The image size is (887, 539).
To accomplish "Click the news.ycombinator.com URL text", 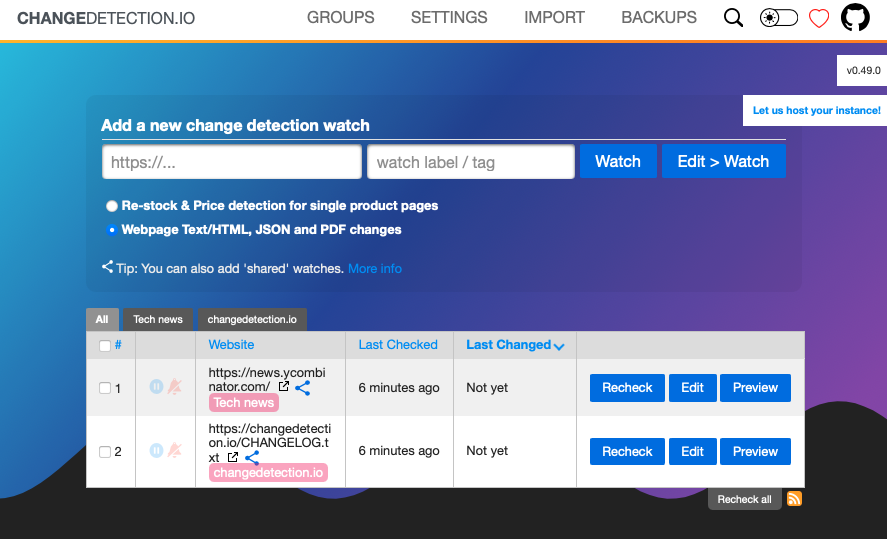I will coord(266,380).
